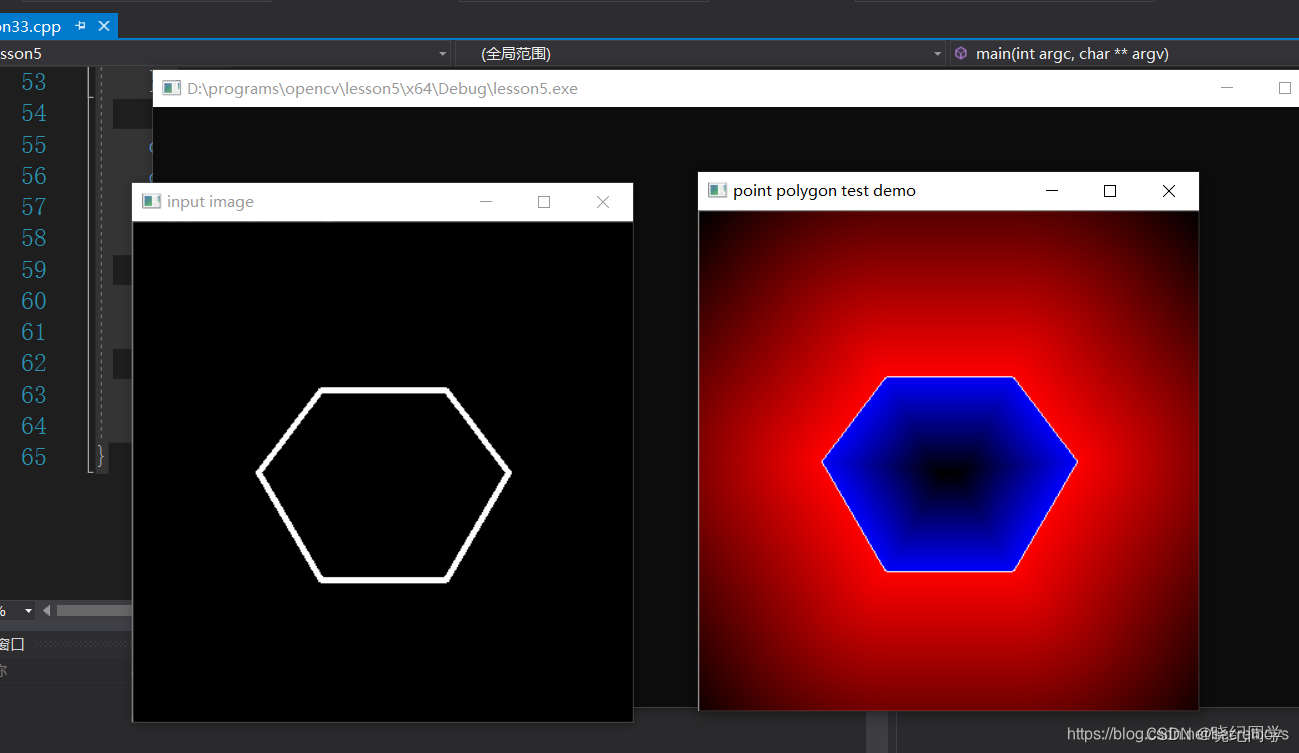Minimize the point polygon test demo window
This screenshot has height=753, width=1299.
pyautogui.click(x=1052, y=191)
